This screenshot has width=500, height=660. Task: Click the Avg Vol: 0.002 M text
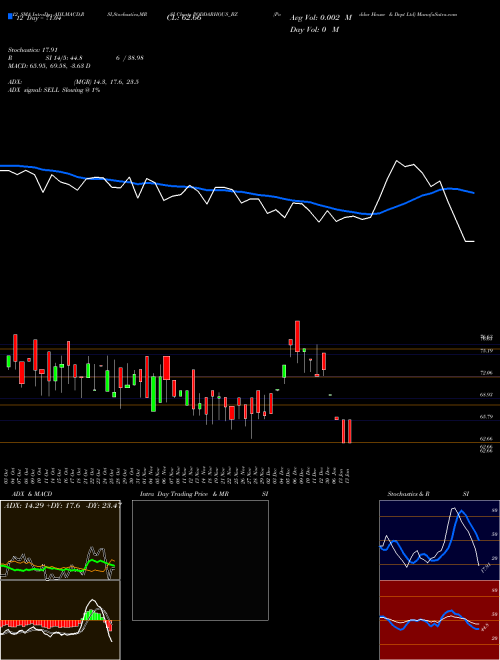click(321, 18)
